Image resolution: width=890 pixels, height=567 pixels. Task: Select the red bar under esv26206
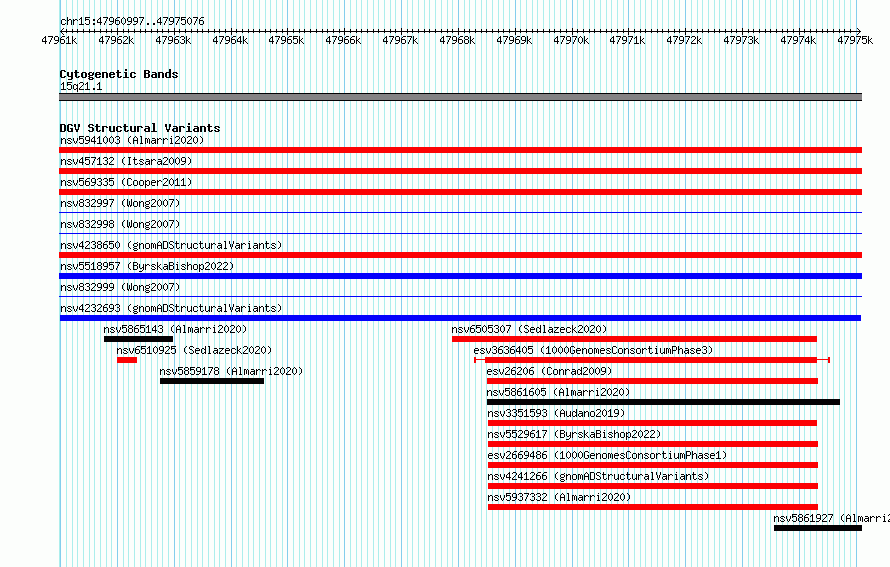click(x=653, y=381)
